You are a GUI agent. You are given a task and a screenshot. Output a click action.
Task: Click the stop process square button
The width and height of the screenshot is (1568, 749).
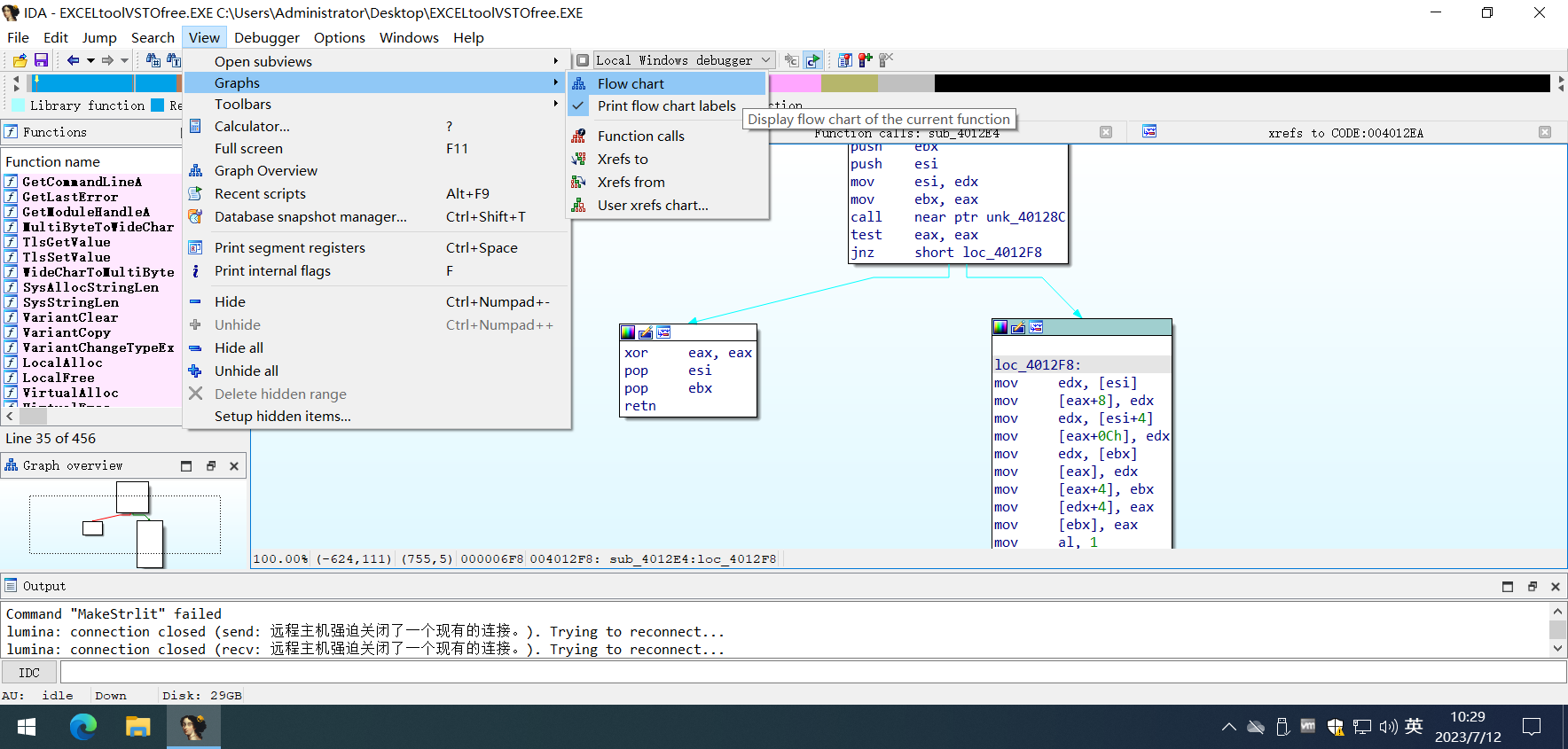tap(583, 60)
